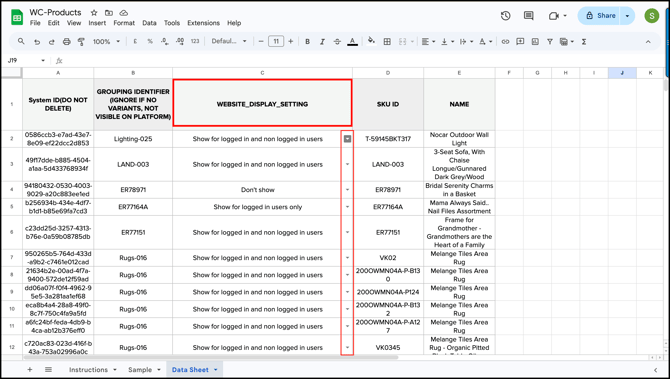
Task: Open the Insert menu
Action: click(97, 23)
